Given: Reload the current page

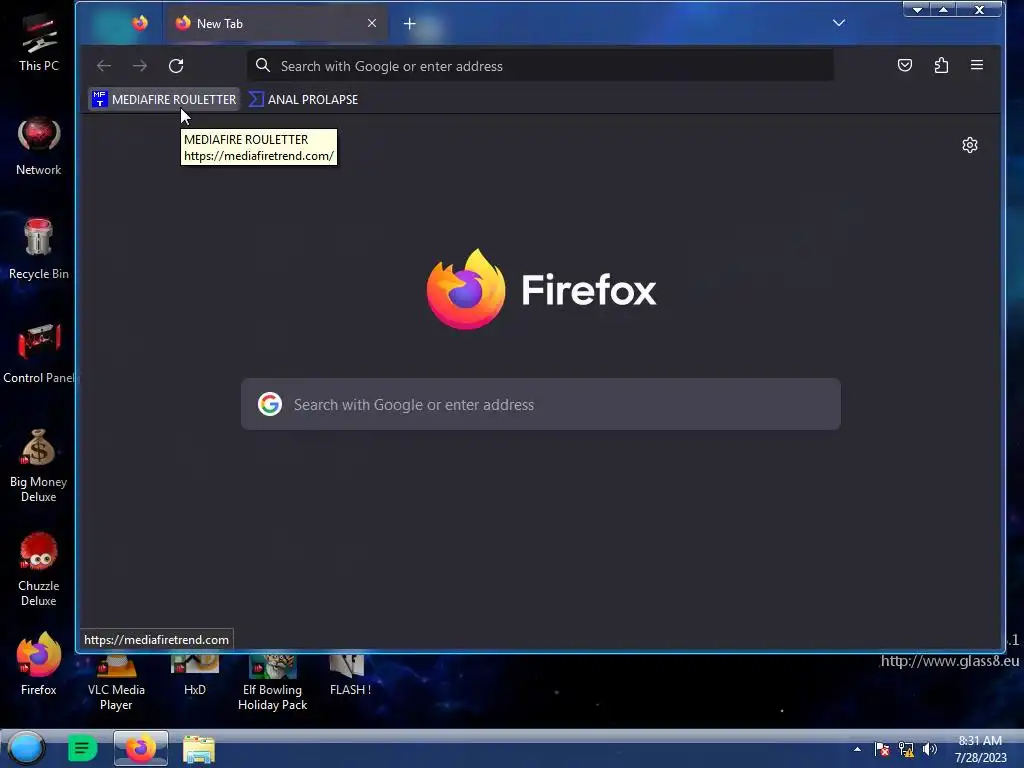Looking at the screenshot, I should pos(176,65).
